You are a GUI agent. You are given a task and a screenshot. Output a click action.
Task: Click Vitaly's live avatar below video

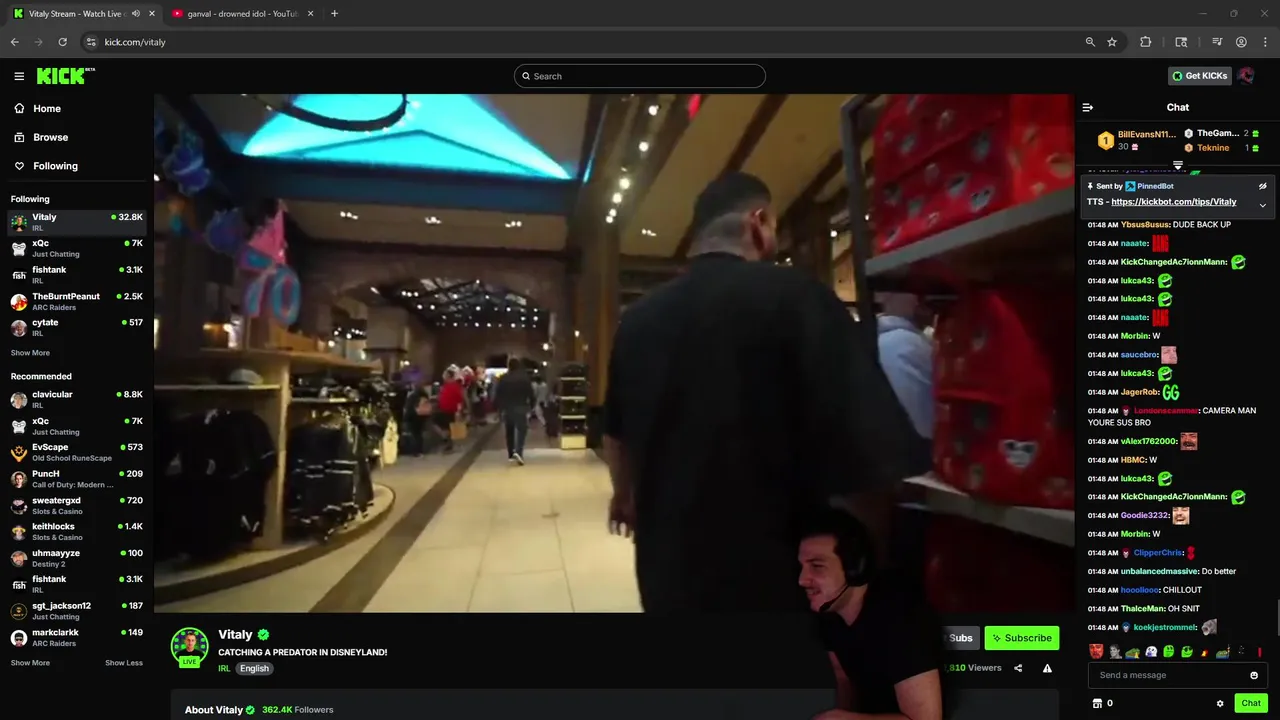[189, 647]
